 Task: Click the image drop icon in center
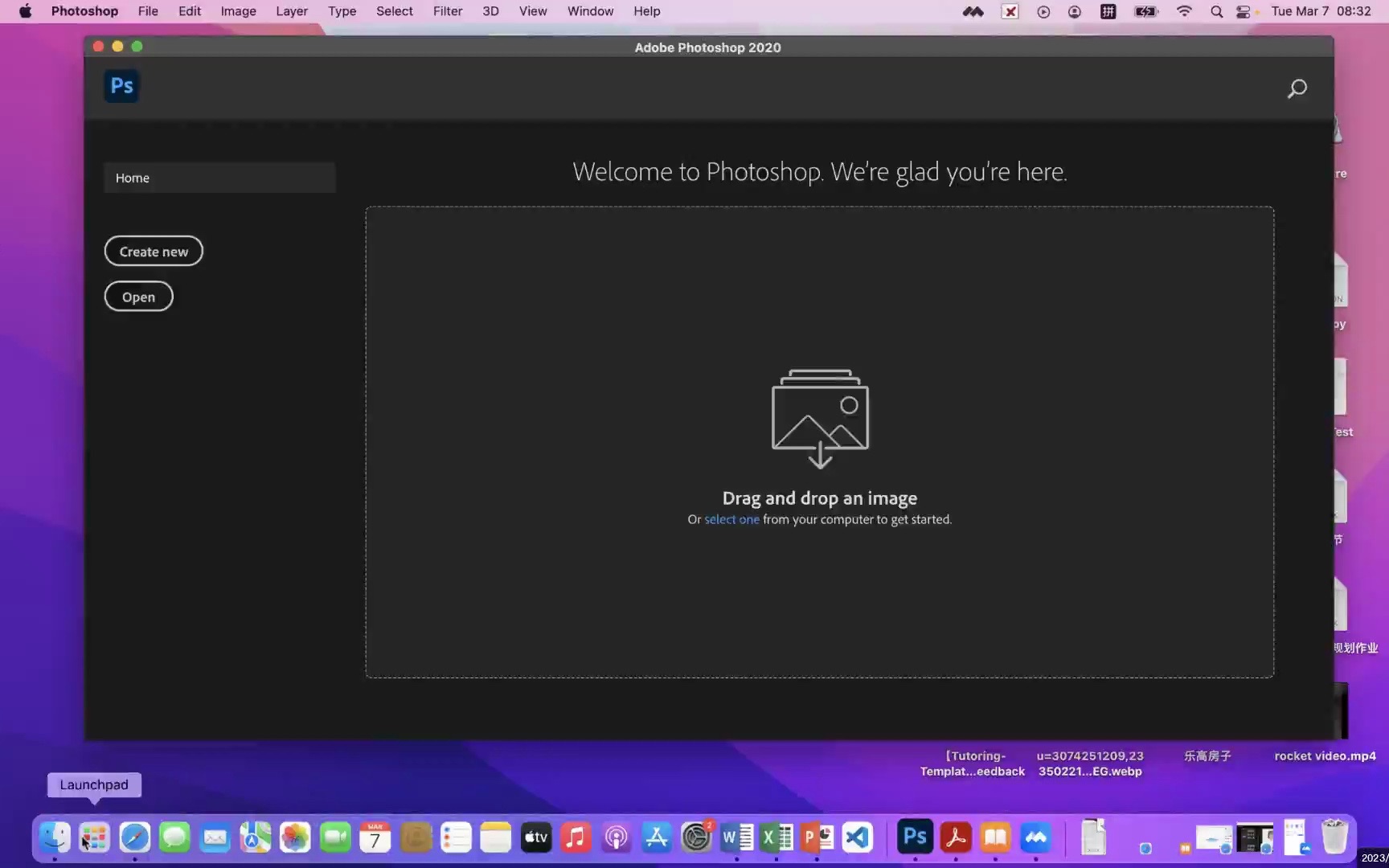[x=820, y=418]
